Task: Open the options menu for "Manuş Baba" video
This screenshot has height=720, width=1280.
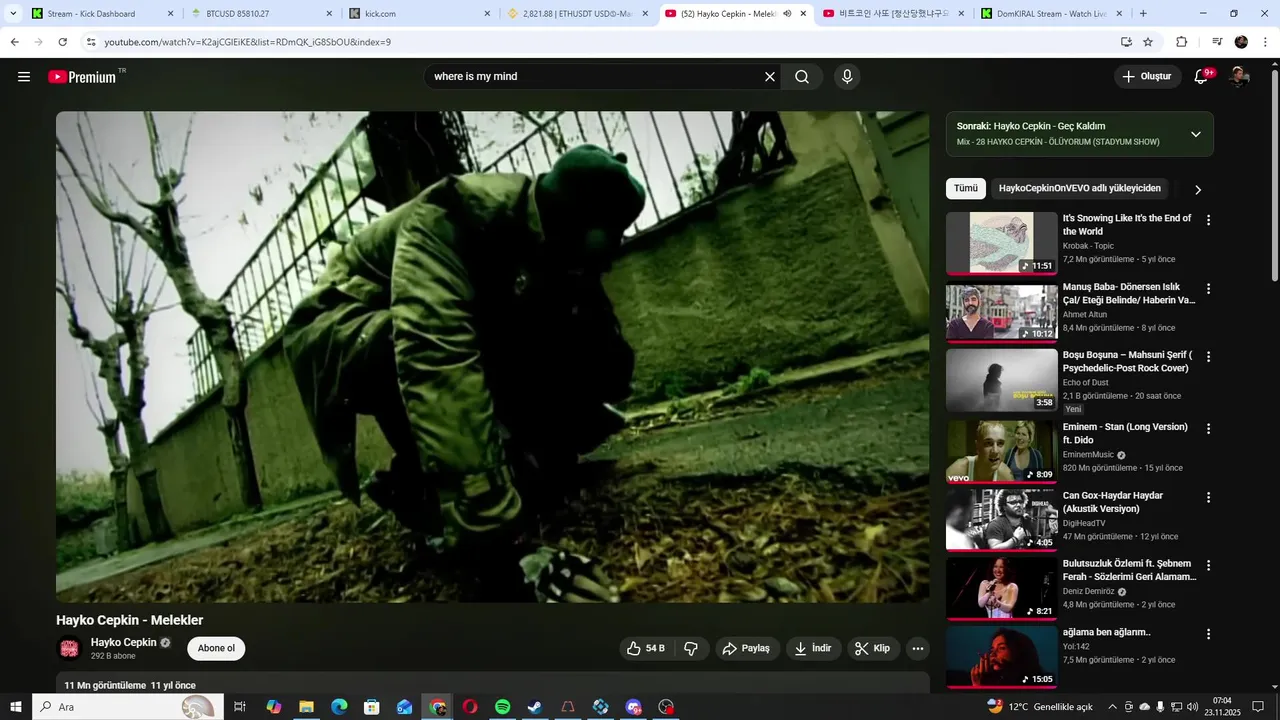Action: (1208, 289)
